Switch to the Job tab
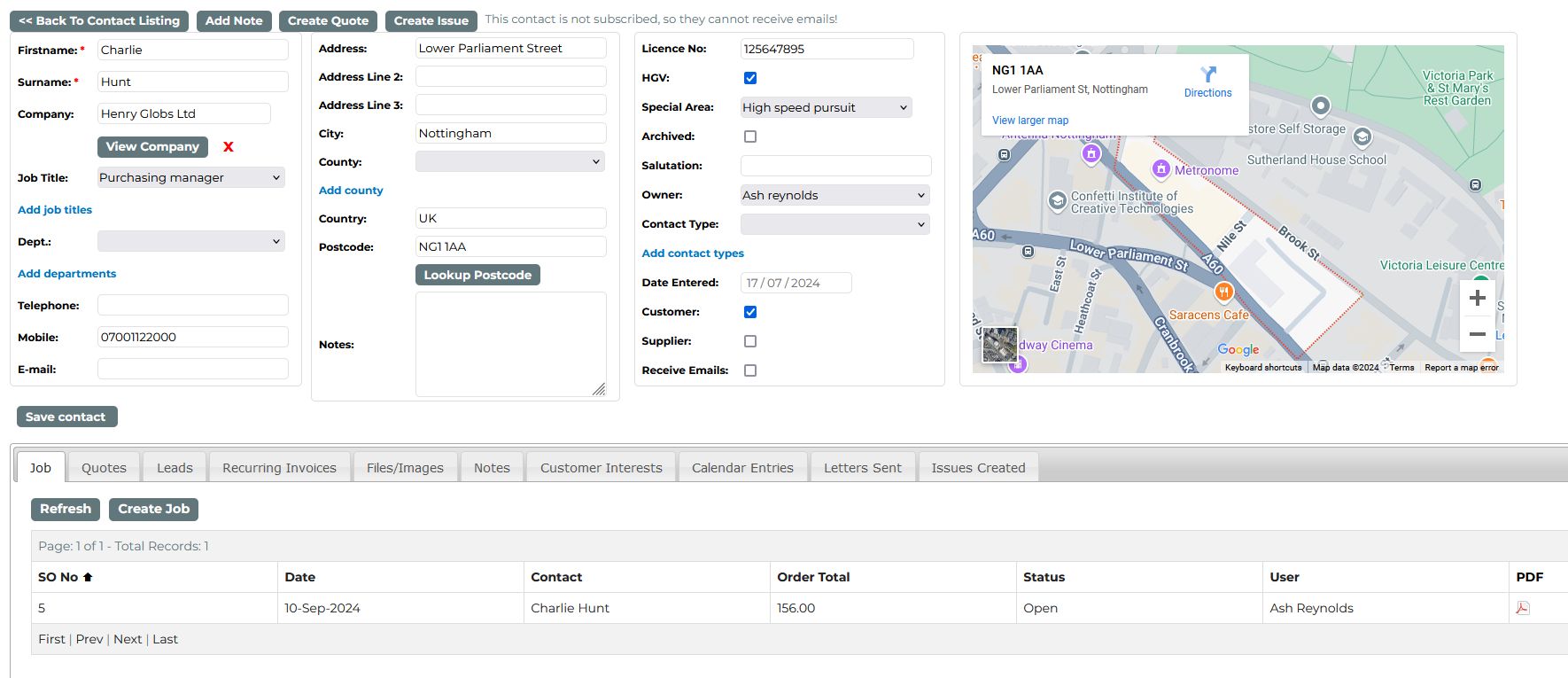Viewport: 1568px width, 678px height. 41,467
